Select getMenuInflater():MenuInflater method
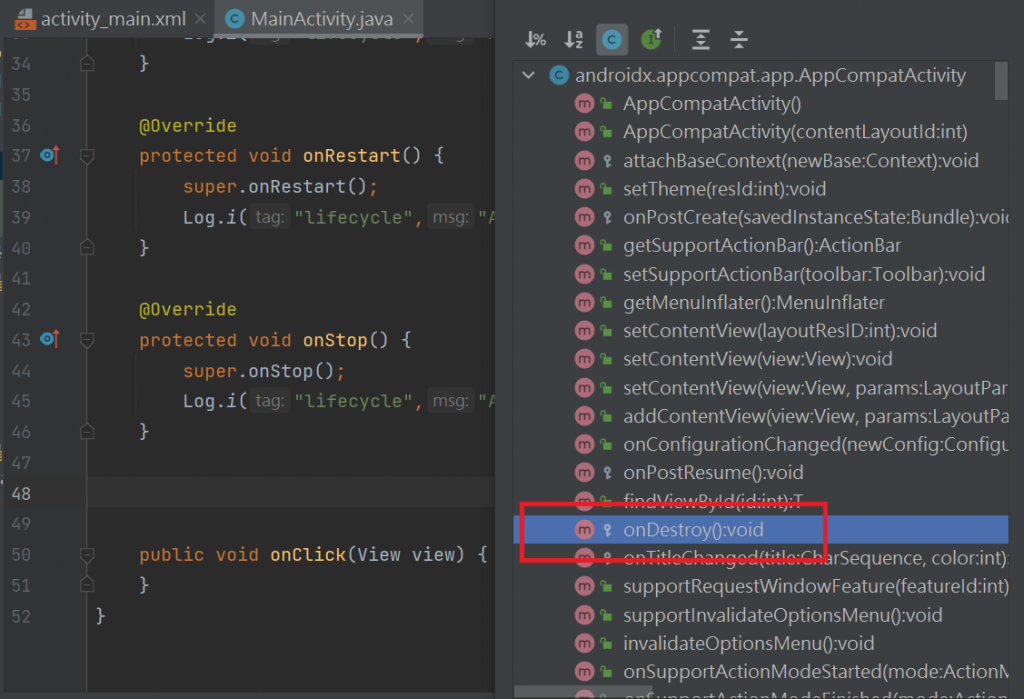The height and width of the screenshot is (699, 1024). (x=754, y=302)
